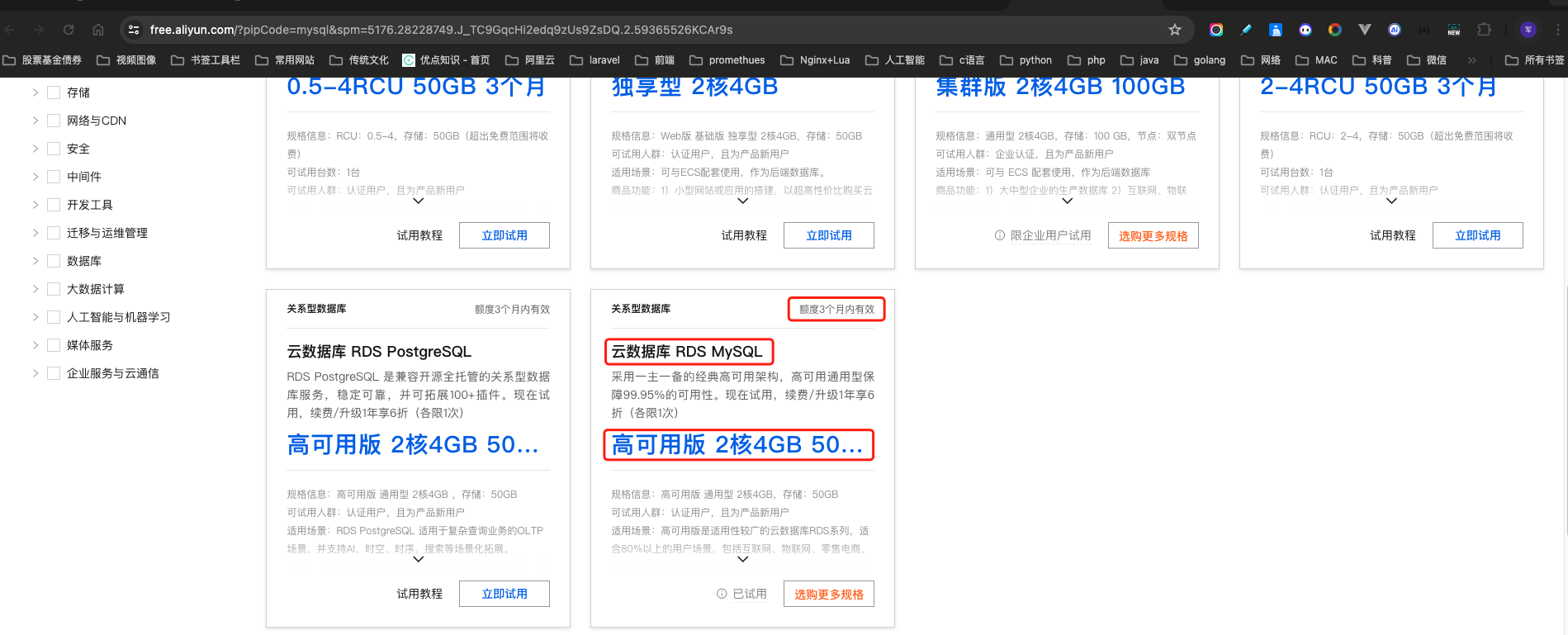Open the laravel bookmark folder
Viewport: 1568px width, 635px height.
tap(595, 60)
